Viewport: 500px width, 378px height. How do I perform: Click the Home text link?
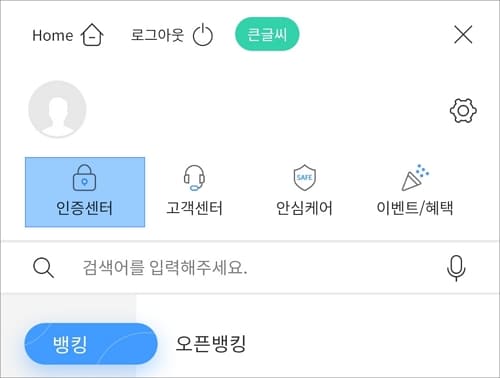pos(53,35)
